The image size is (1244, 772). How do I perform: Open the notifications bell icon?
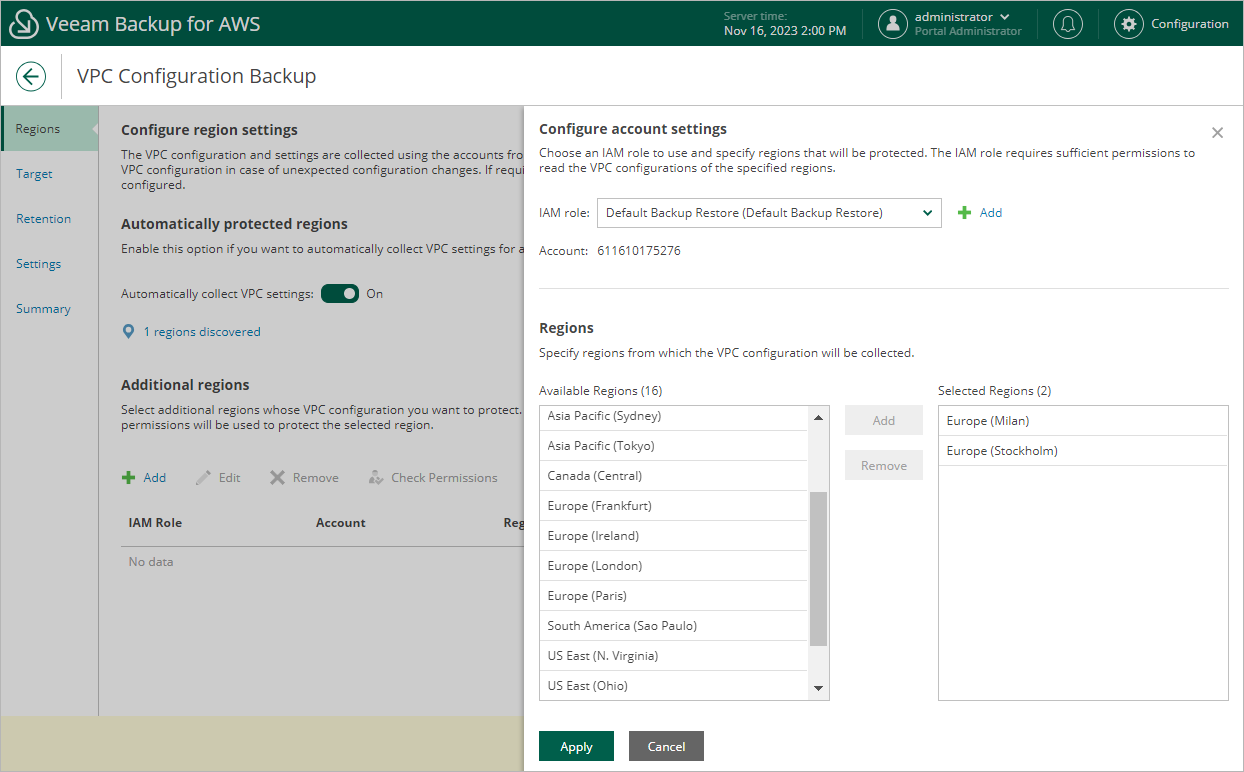pos(1068,24)
